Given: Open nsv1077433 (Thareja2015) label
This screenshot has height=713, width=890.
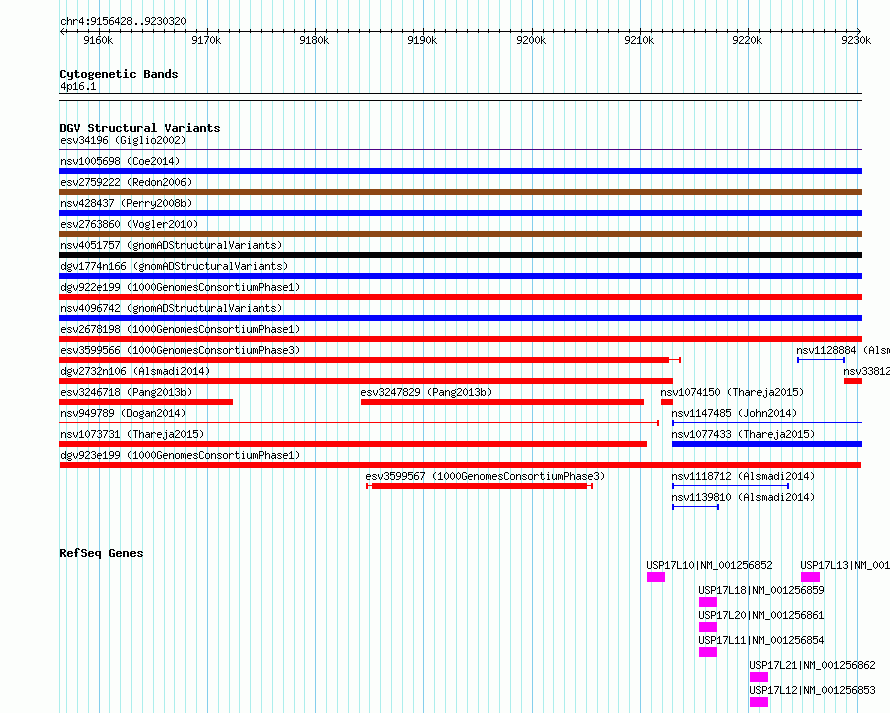Looking at the screenshot, I should [744, 434].
